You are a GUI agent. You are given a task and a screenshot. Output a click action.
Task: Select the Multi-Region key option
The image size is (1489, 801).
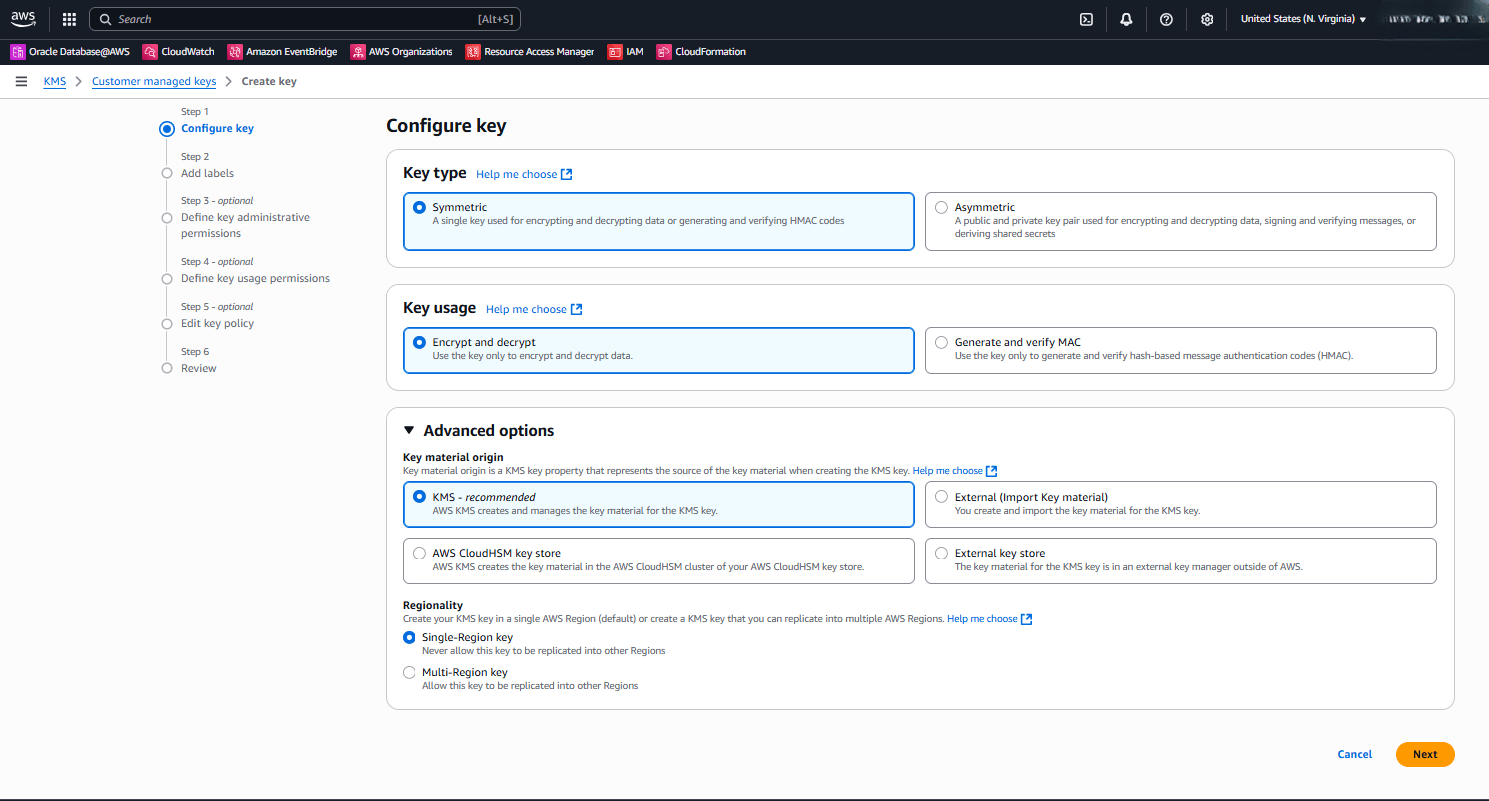pyautogui.click(x=409, y=672)
